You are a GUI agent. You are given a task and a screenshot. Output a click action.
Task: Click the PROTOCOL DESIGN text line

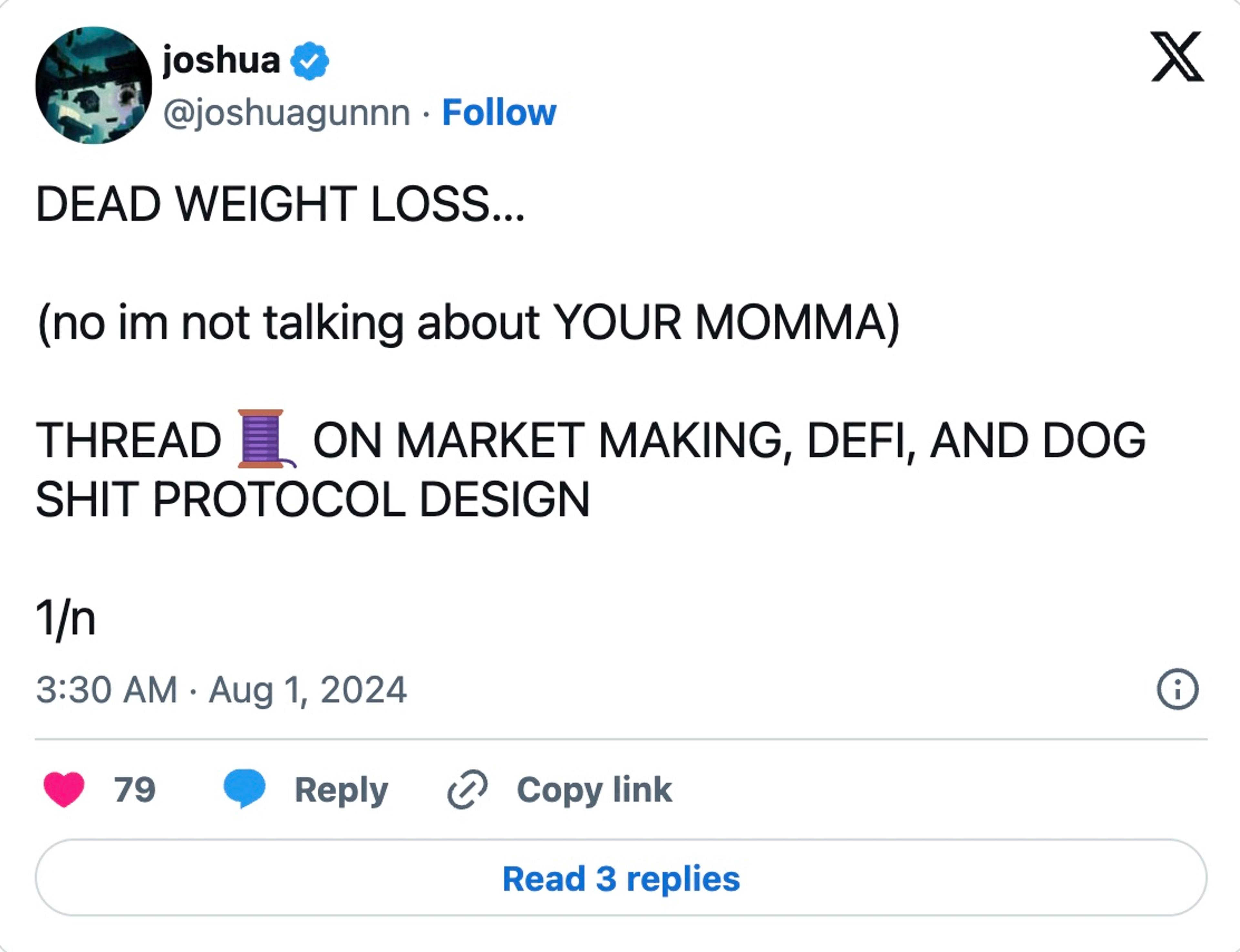pyautogui.click(x=313, y=500)
